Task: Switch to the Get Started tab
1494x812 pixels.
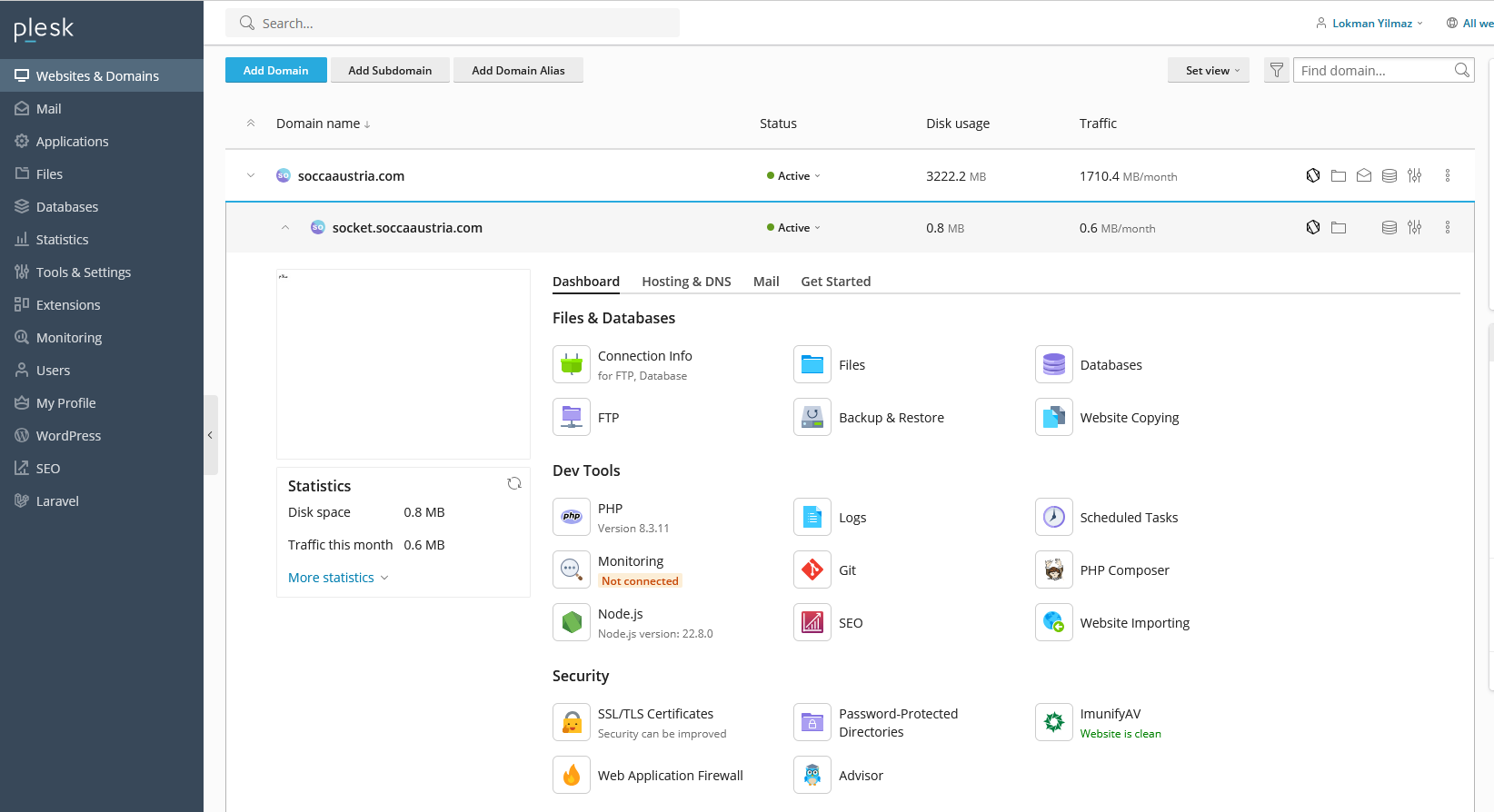Action: (836, 282)
